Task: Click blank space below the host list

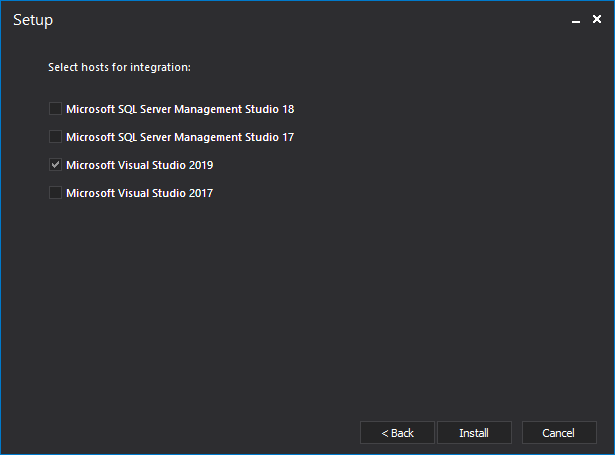Action: pyautogui.click(x=300, y=300)
